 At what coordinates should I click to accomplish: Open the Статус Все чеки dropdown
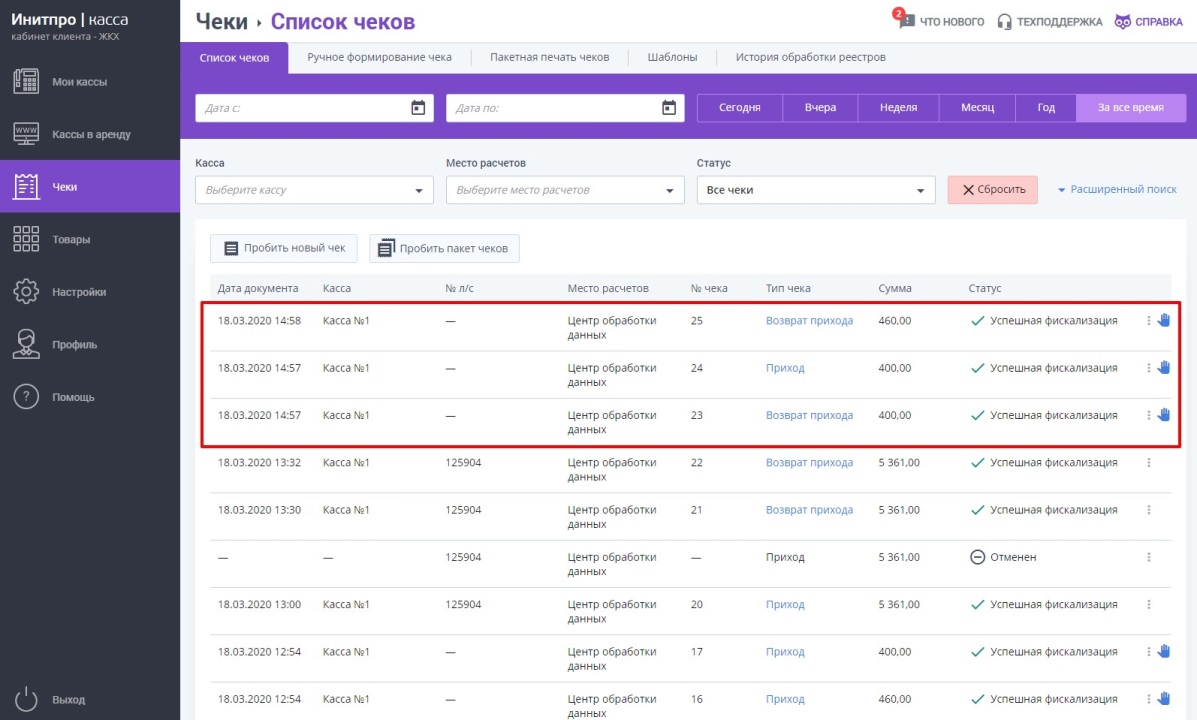816,190
